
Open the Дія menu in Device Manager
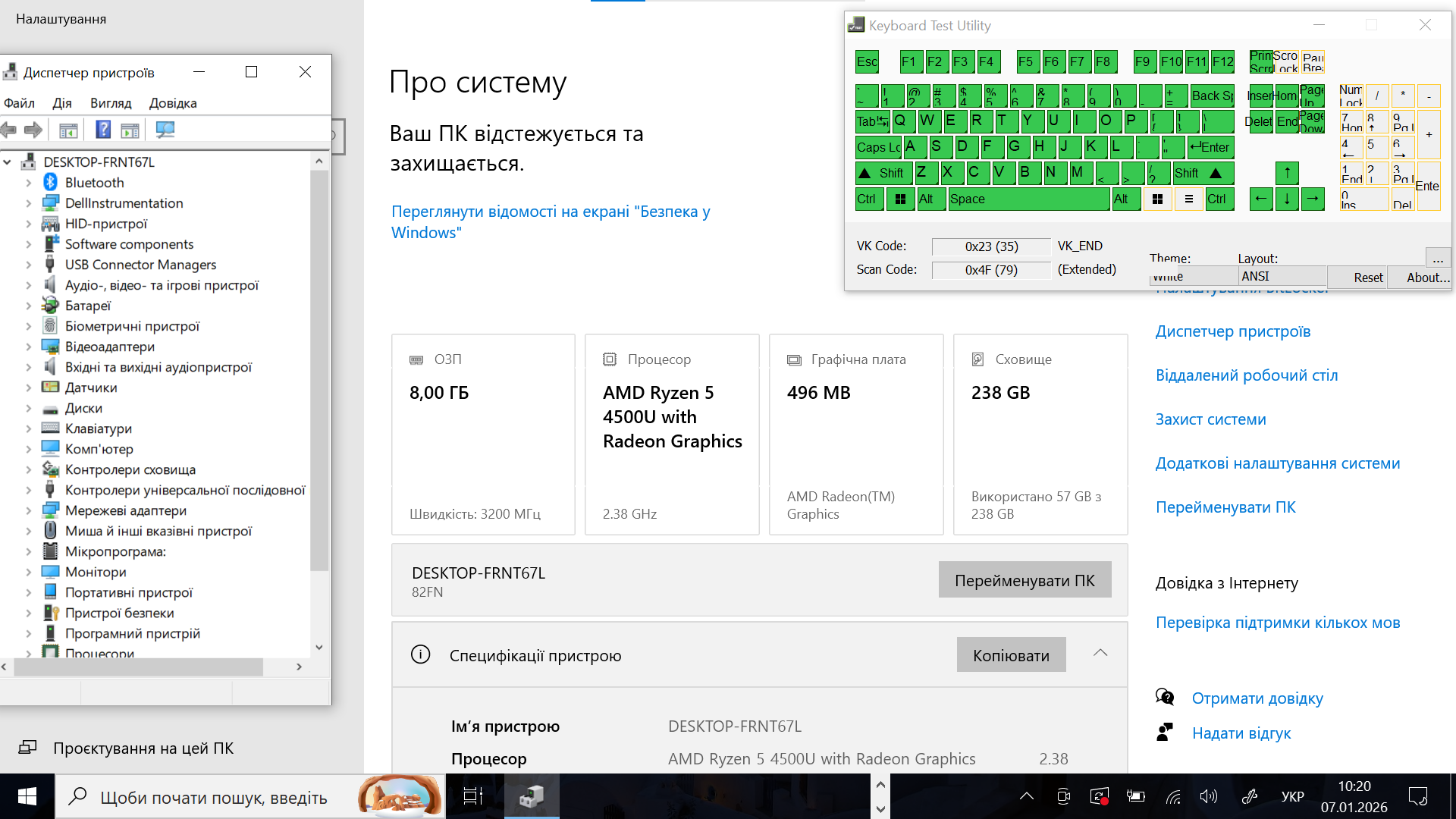click(62, 103)
